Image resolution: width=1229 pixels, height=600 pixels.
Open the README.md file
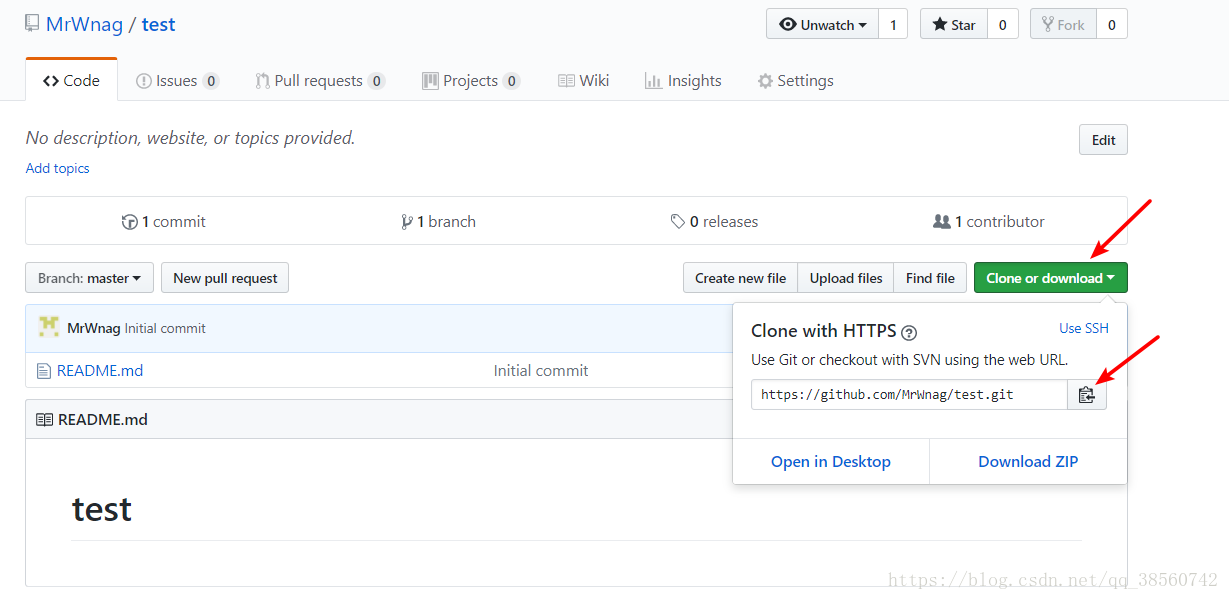coord(100,371)
